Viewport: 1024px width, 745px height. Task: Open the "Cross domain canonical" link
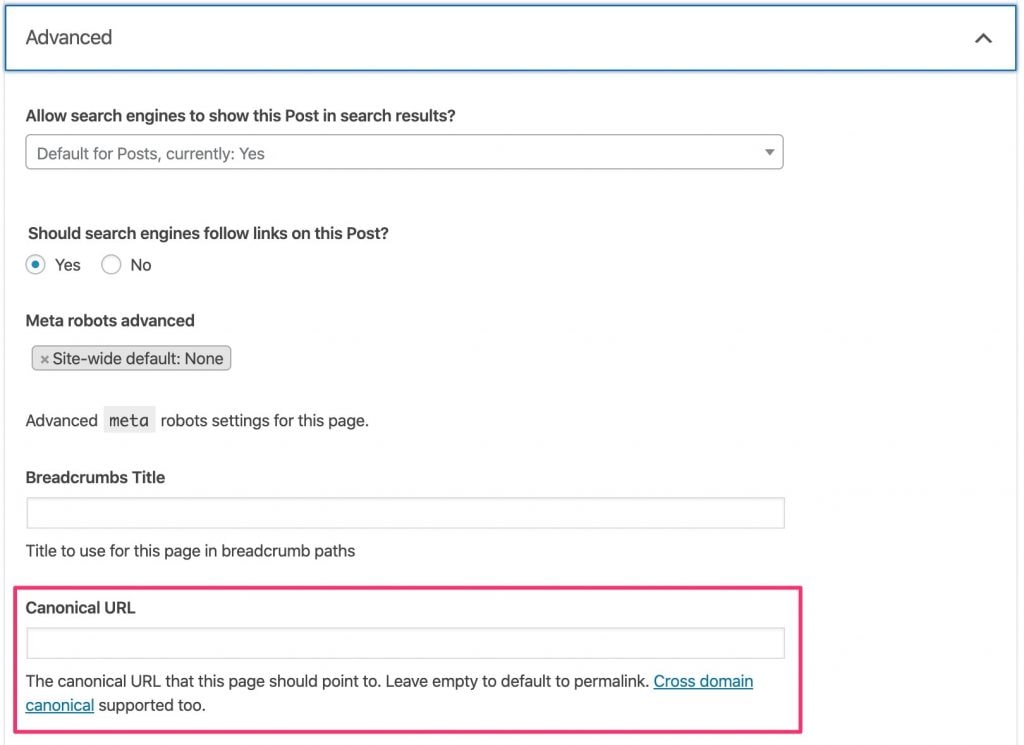coord(703,681)
